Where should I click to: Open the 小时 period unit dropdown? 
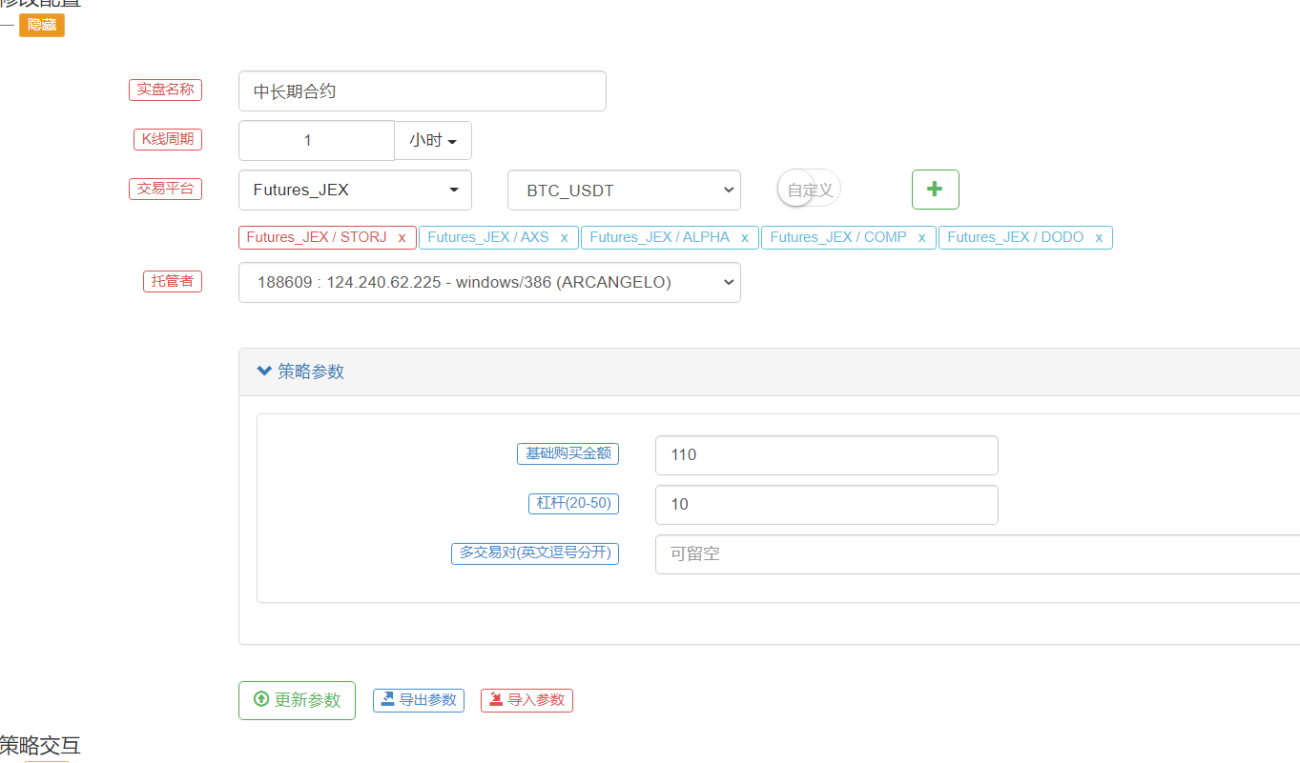(x=433, y=141)
